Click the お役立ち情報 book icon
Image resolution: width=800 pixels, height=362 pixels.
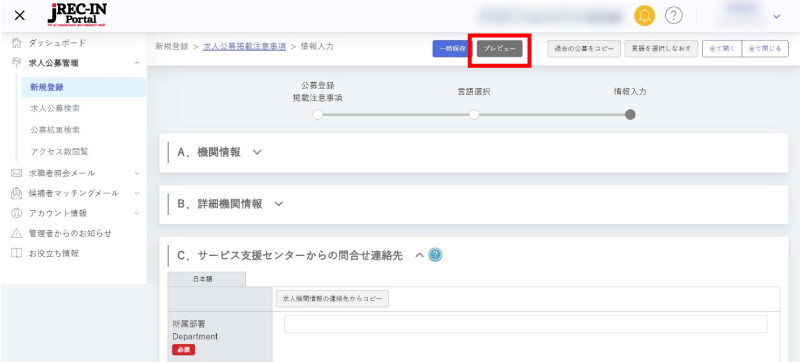pos(16,253)
